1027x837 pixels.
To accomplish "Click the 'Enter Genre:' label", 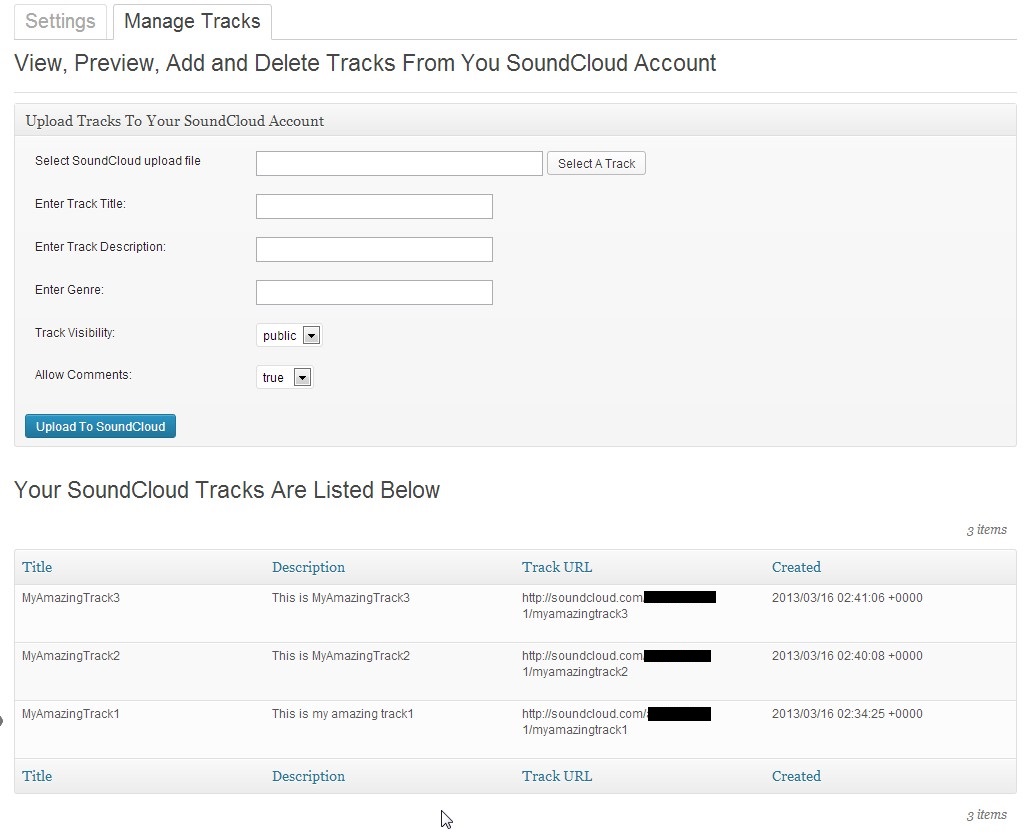I will (x=69, y=289).
